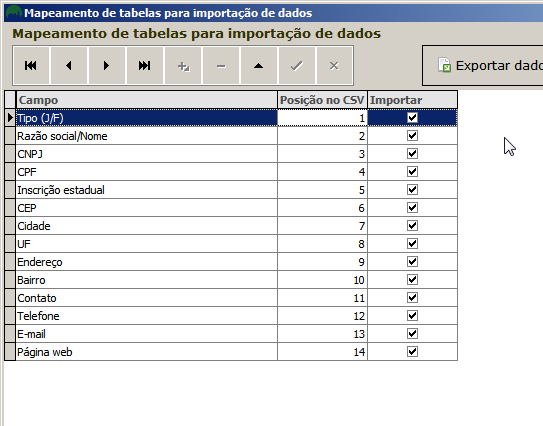Click current-row arrow indicator for Tipo
This screenshot has height=426, width=543.
point(10,118)
